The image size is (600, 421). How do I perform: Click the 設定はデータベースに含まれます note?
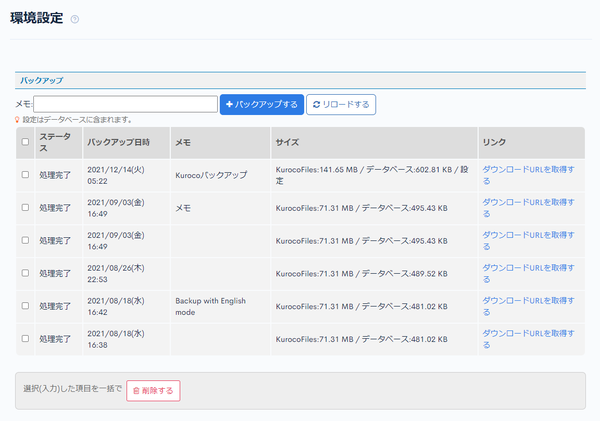77,120
